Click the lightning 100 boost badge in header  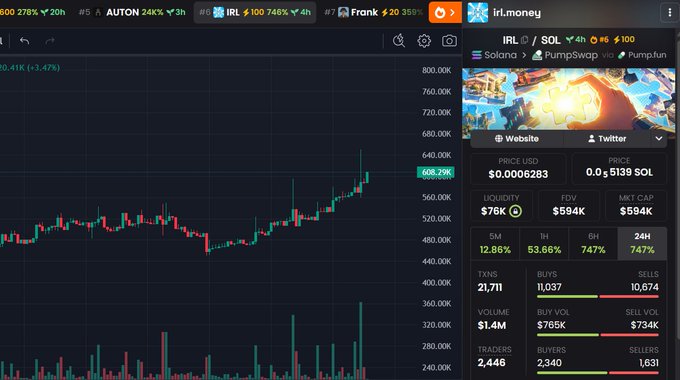[624, 40]
